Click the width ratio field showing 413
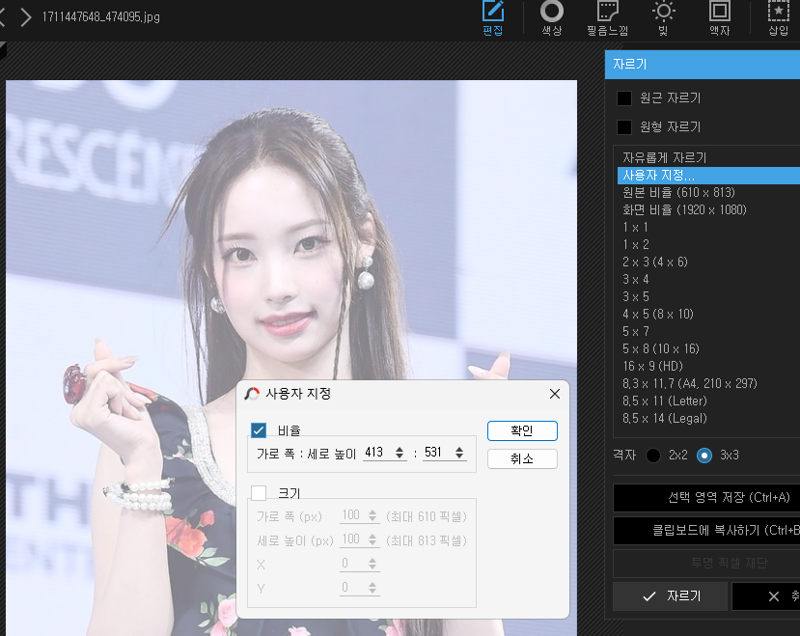Screen dimensions: 800x636 pyautogui.click(x=378, y=452)
